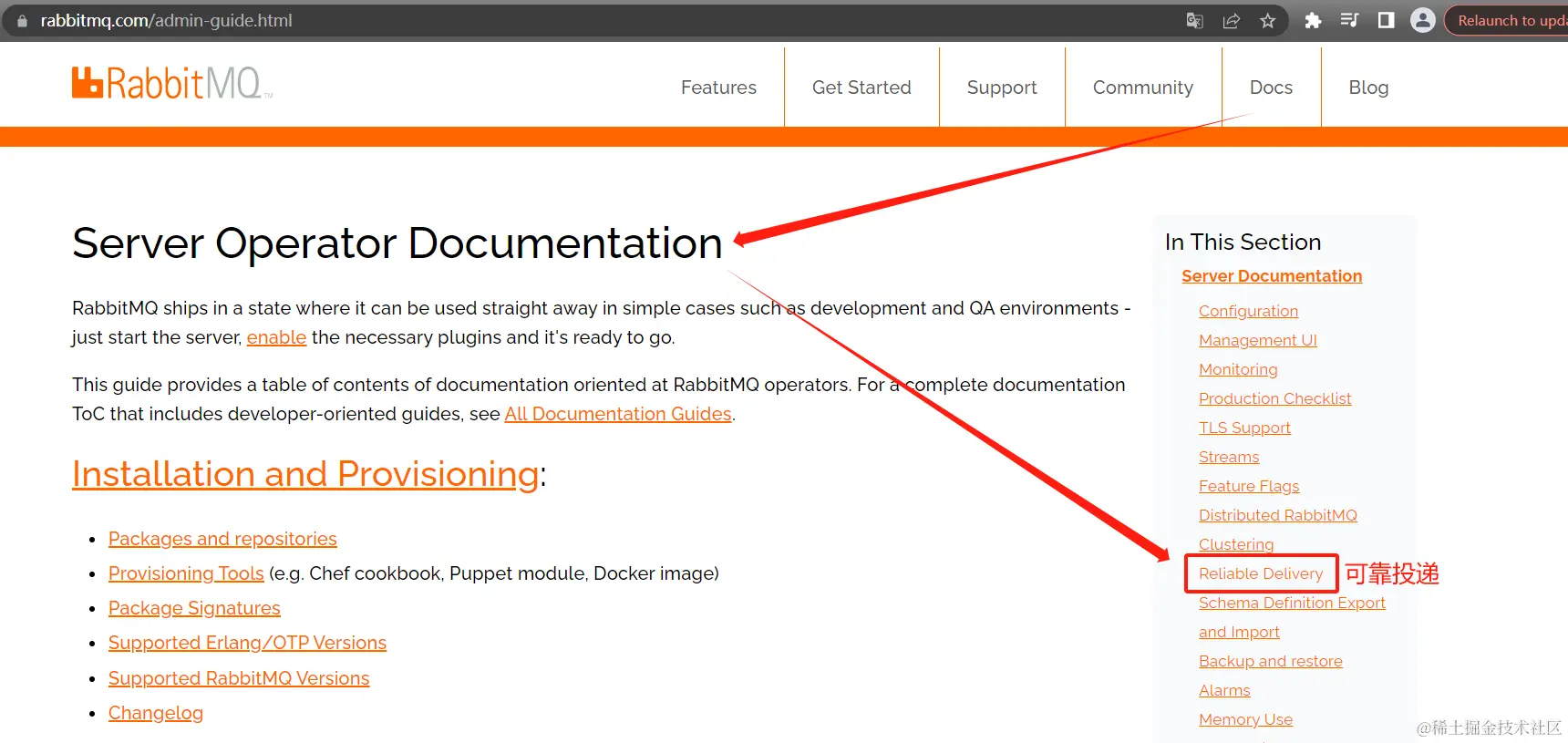
Task: Open Supported RabbitMQ Versions link
Action: coord(239,678)
